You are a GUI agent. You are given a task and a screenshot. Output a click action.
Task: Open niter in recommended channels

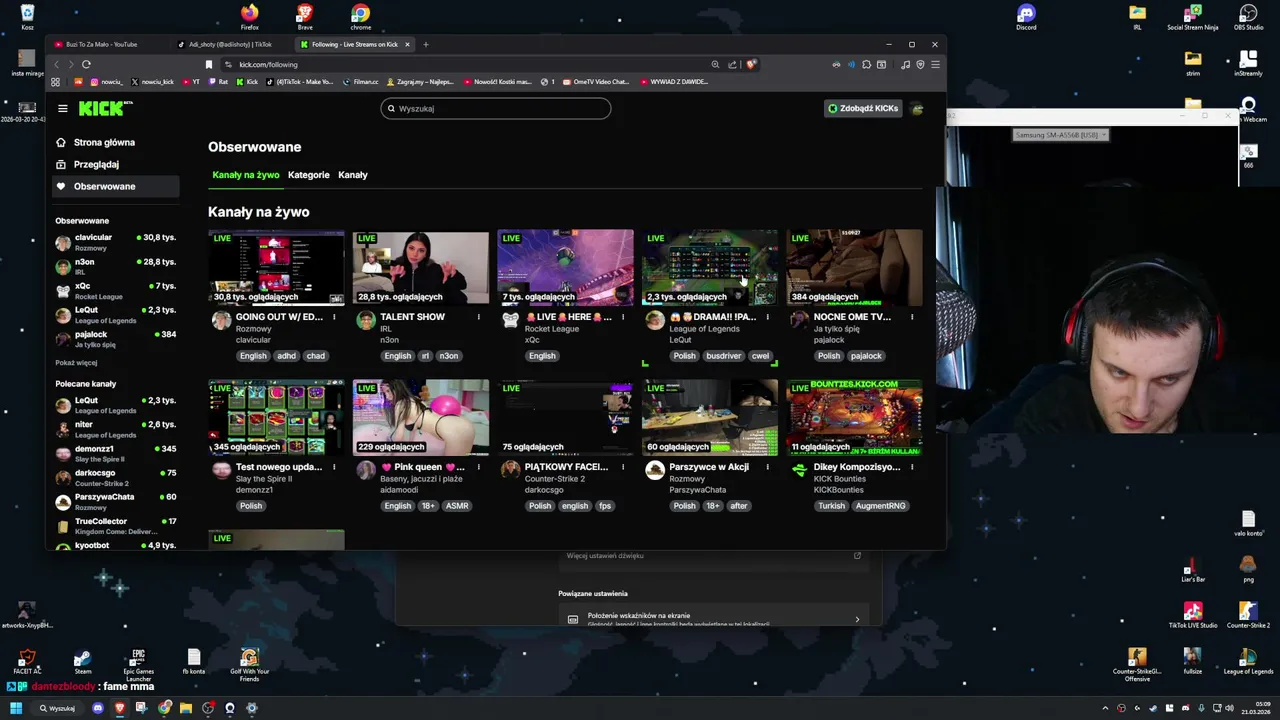coord(116,430)
